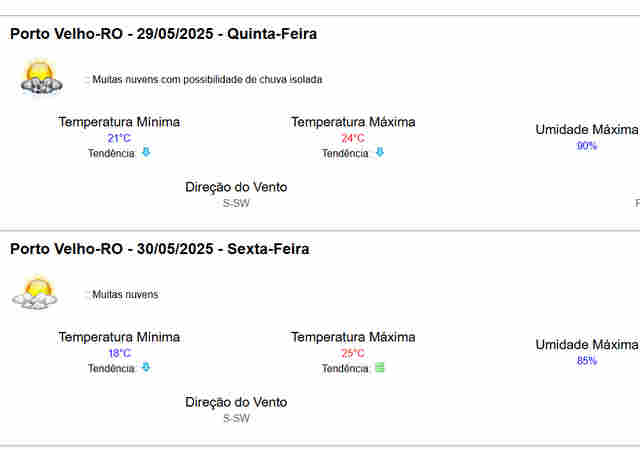Click the S-SW wind direction for Sexta-Feira
This screenshot has width=640, height=450.
[x=236, y=418]
